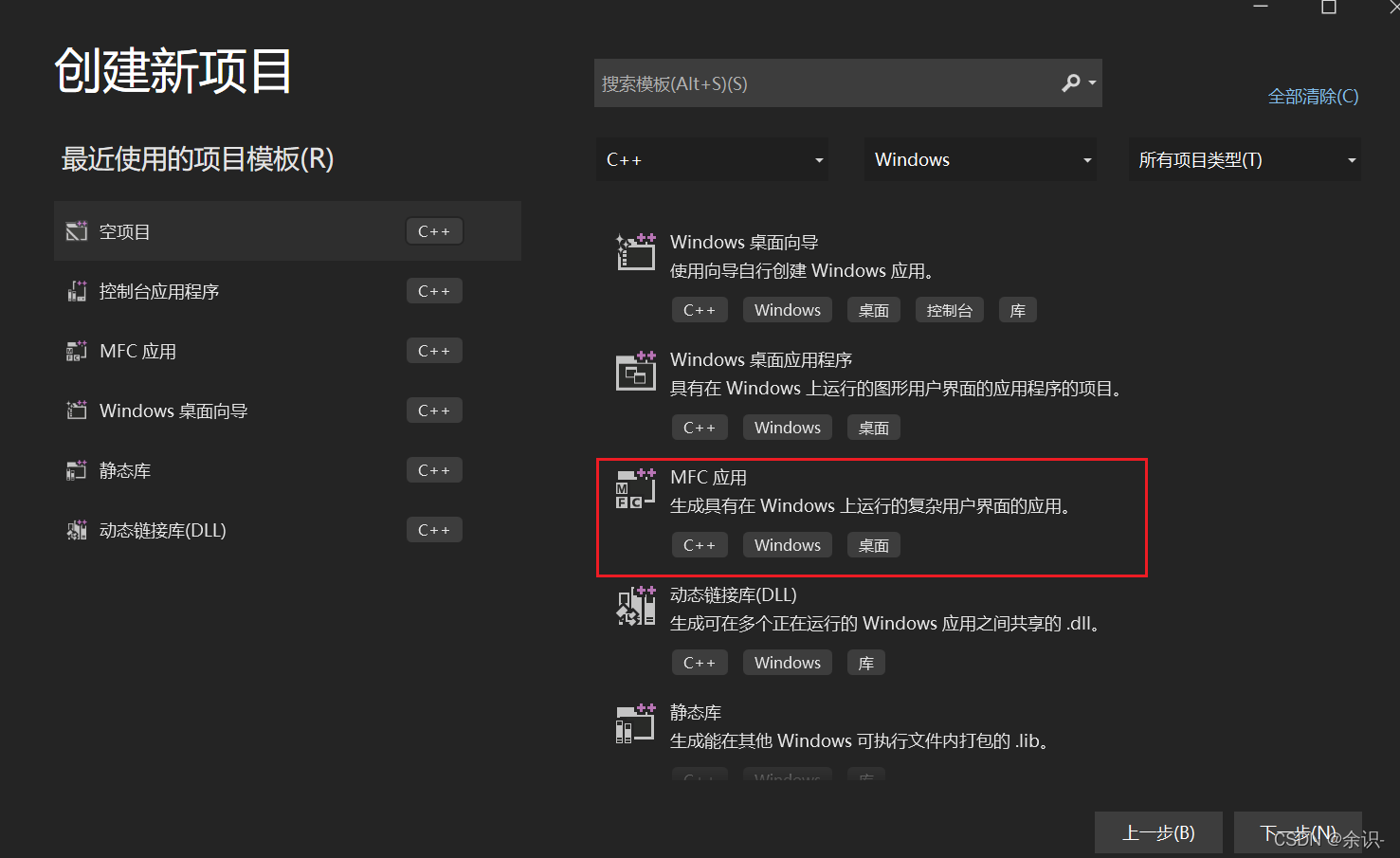
Task: Click the 动态链接库(DLL) icon in template list
Action: pos(636,605)
